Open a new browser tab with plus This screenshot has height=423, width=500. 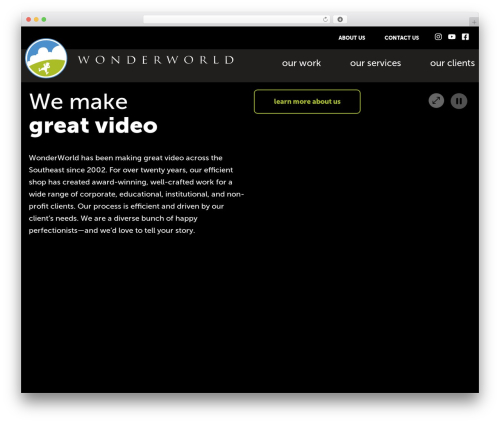[x=474, y=22]
